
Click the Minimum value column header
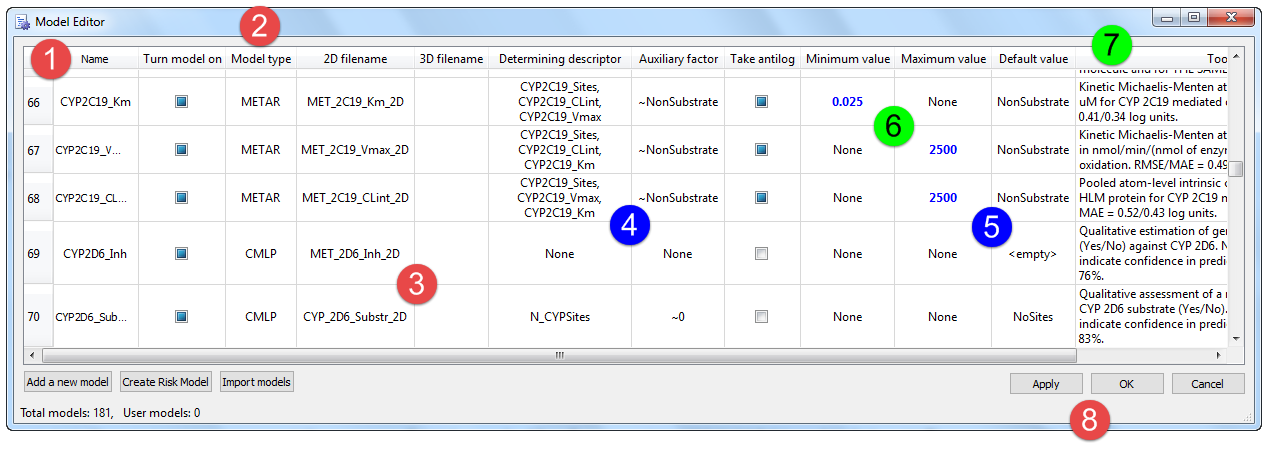(847, 59)
